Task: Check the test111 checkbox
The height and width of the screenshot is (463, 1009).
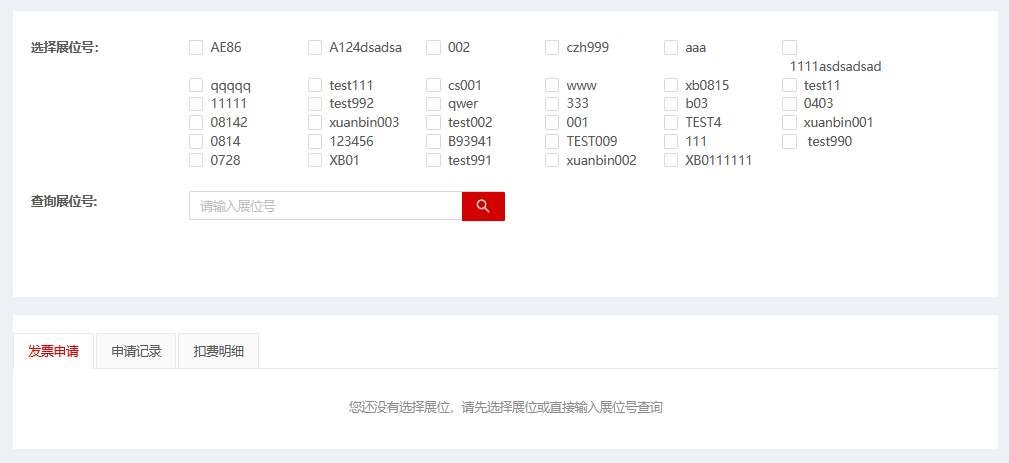Action: coord(315,85)
